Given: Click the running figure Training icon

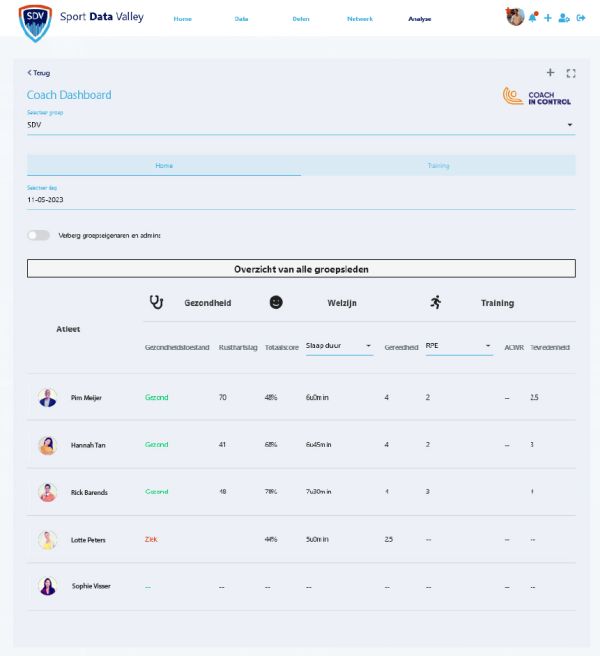Looking at the screenshot, I should [x=435, y=302].
